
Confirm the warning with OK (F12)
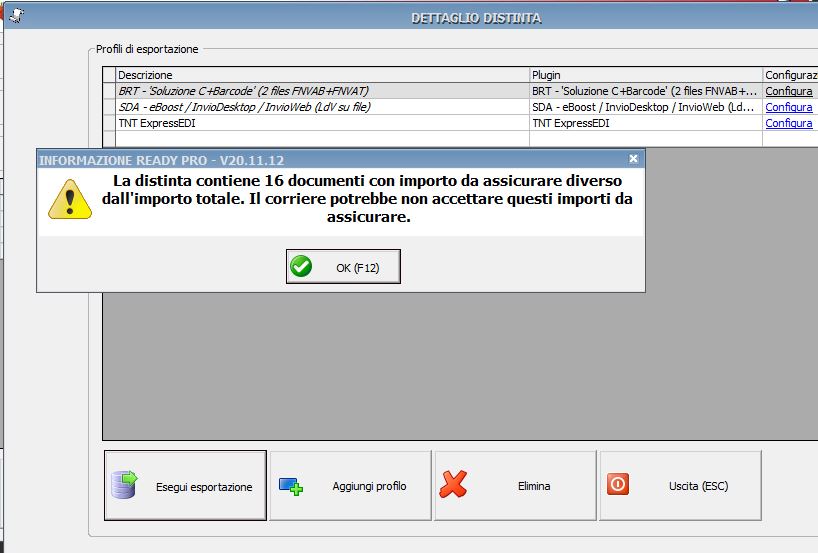point(343,267)
